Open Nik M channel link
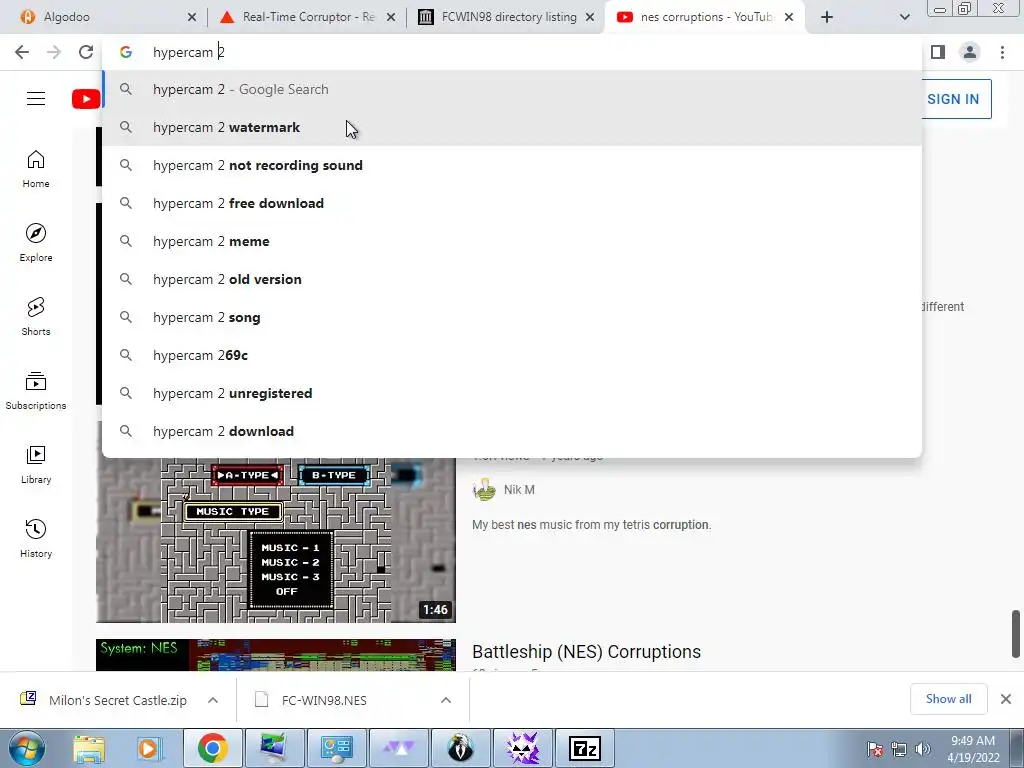 click(x=519, y=490)
